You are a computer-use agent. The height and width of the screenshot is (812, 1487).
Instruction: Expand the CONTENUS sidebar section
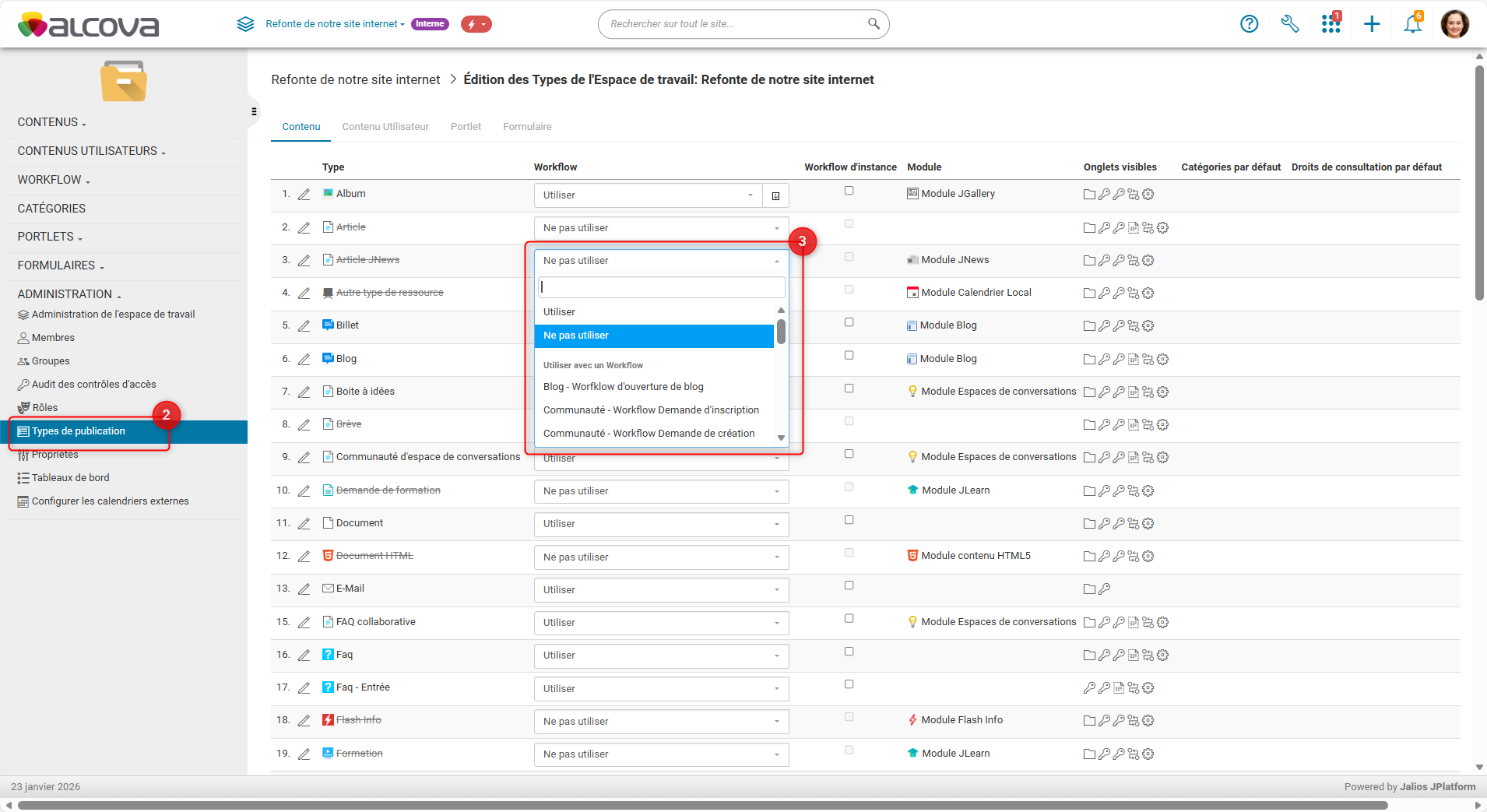tap(51, 122)
